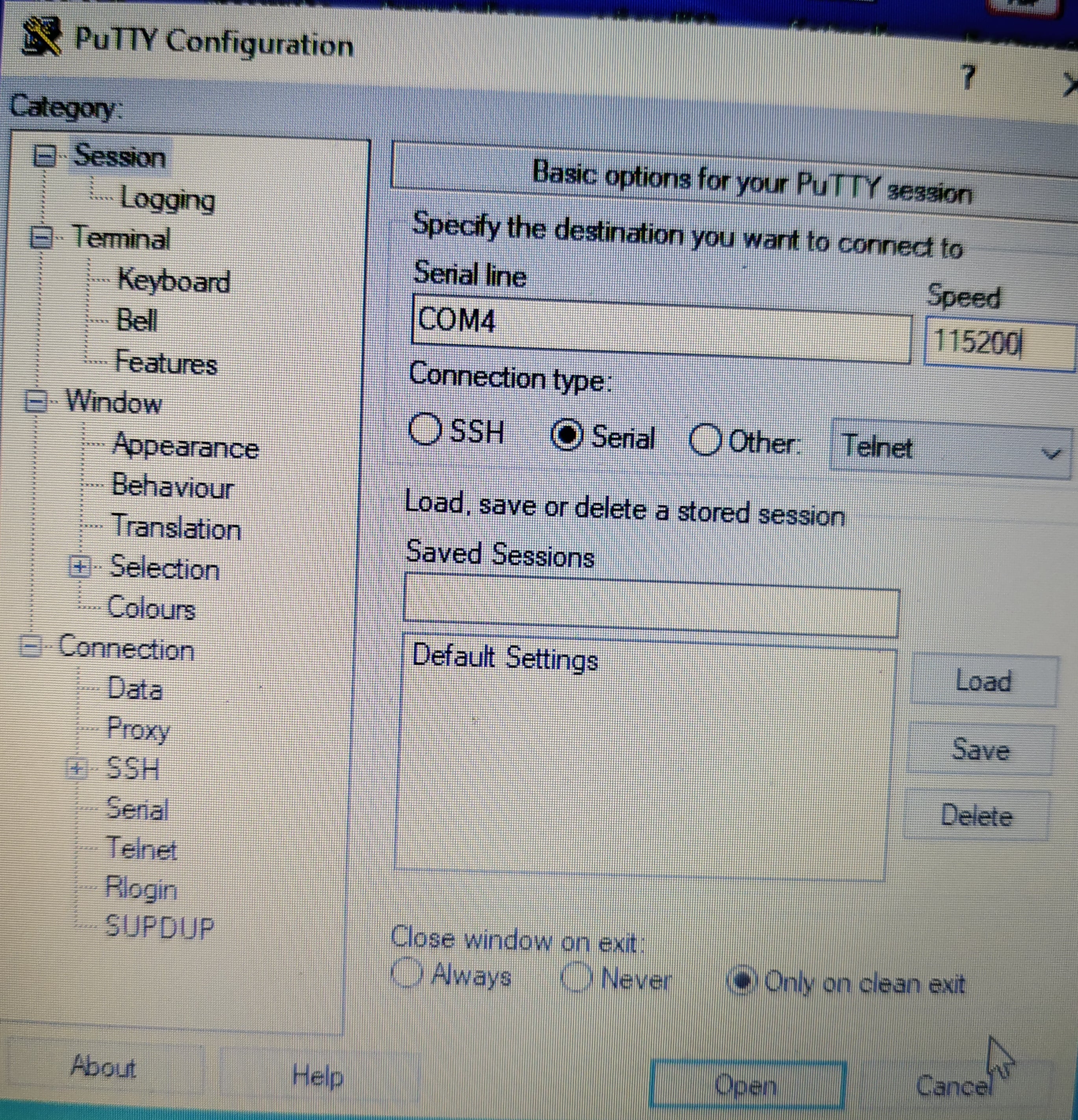Viewport: 1078px width, 1120px height.
Task: Collapse the Window category node
Action: tap(36, 401)
